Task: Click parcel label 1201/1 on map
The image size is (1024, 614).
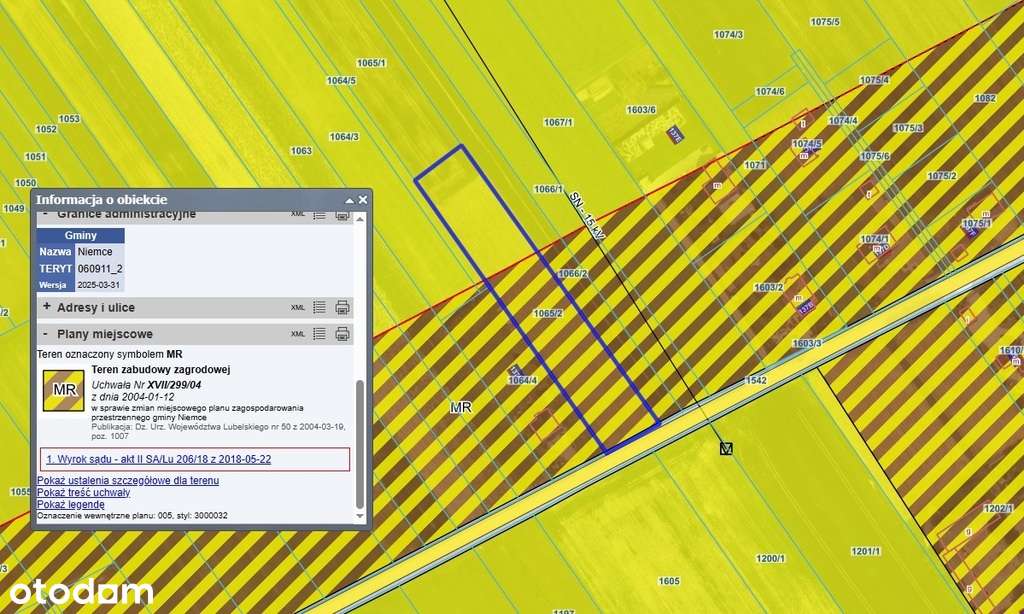Action: 865,551
